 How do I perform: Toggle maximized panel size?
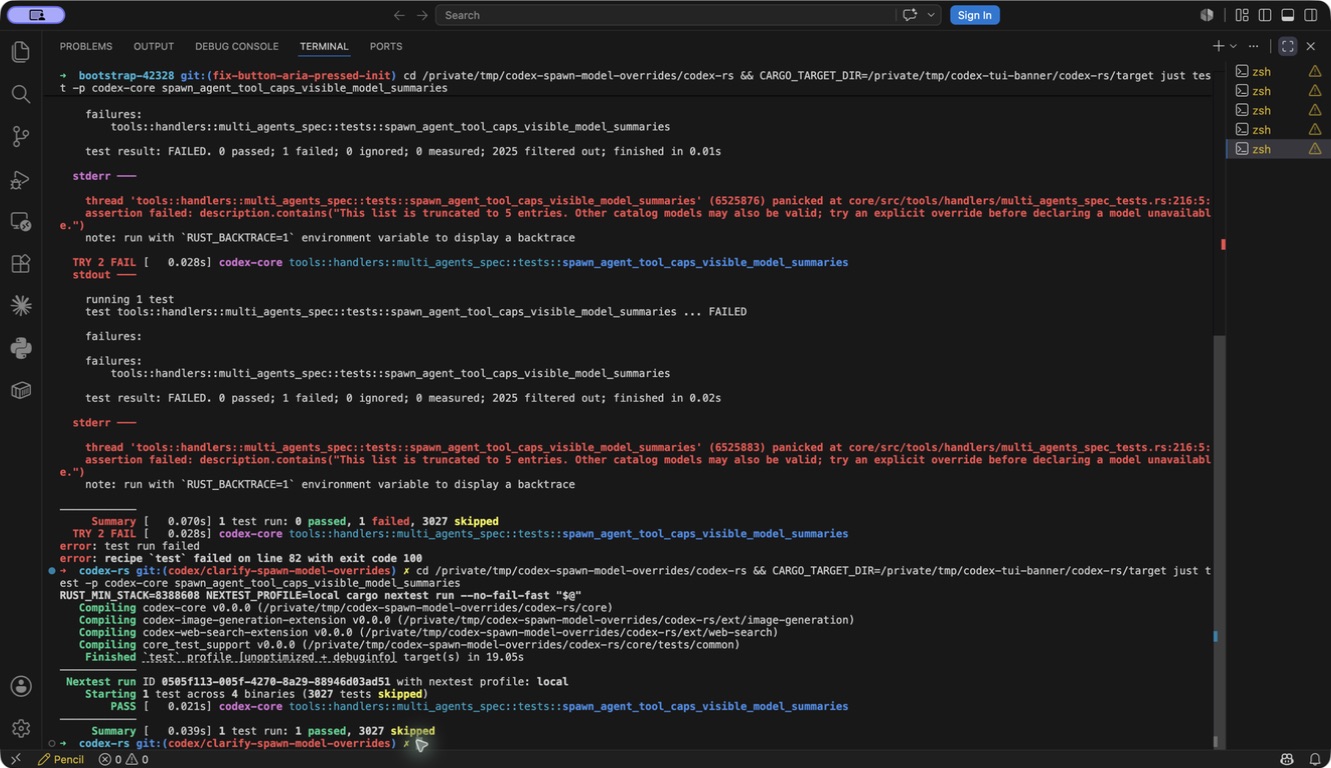pyautogui.click(x=1288, y=46)
